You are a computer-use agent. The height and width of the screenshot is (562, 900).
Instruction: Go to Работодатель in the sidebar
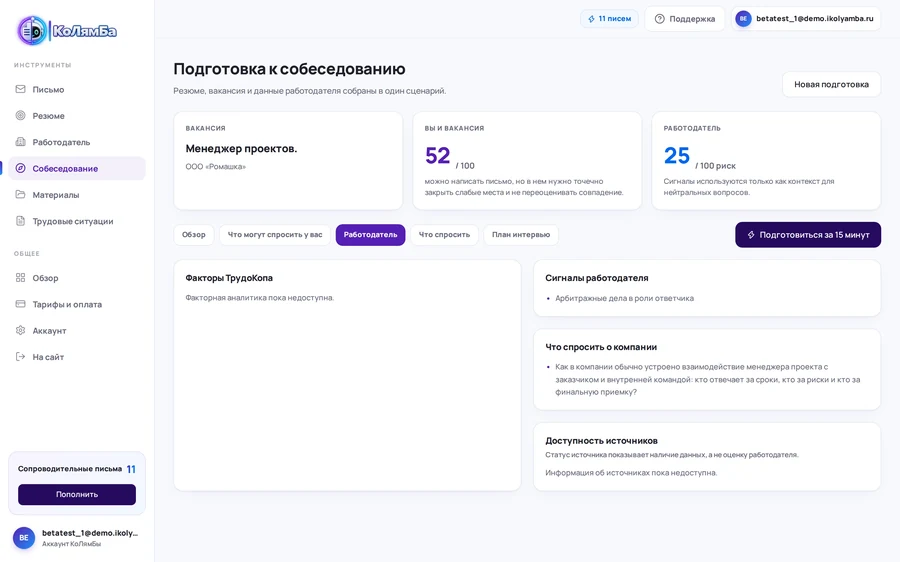pos(76,142)
